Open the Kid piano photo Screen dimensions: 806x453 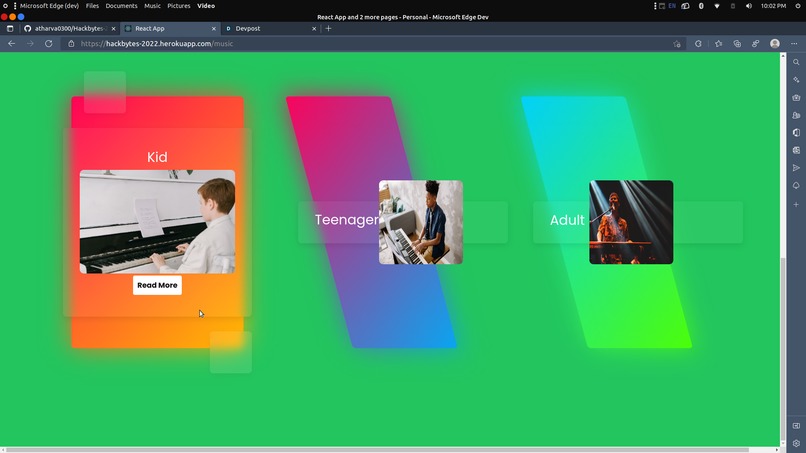pos(157,222)
